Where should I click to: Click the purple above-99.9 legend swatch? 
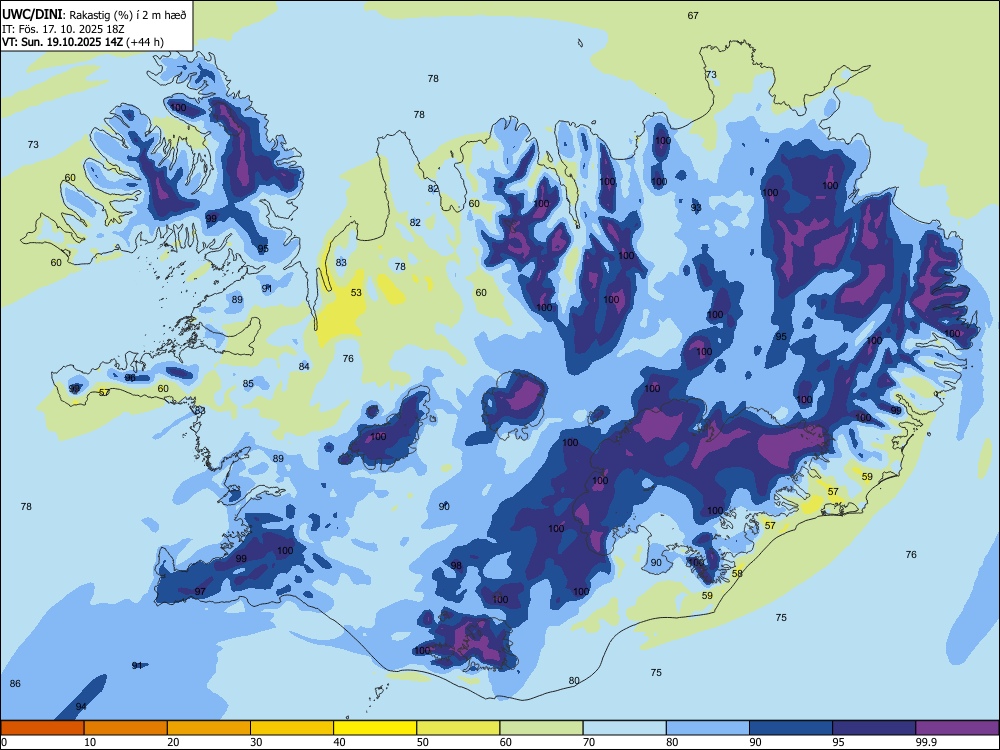[957, 728]
